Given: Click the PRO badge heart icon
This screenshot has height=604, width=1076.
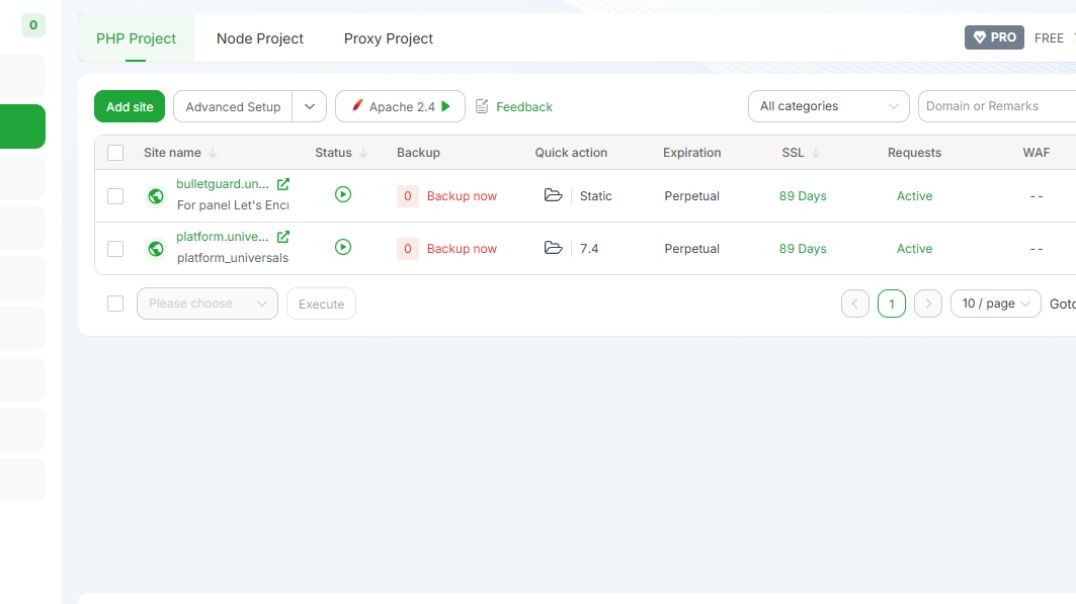Looking at the screenshot, I should 979,36.
